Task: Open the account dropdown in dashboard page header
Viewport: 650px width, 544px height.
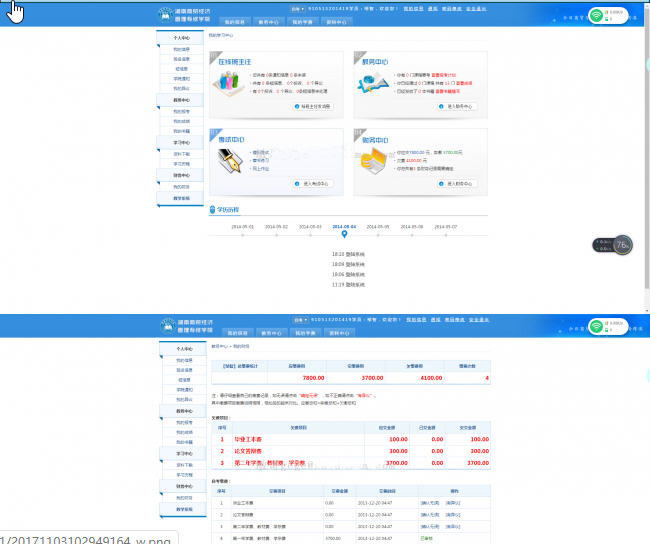Action: (297, 9)
